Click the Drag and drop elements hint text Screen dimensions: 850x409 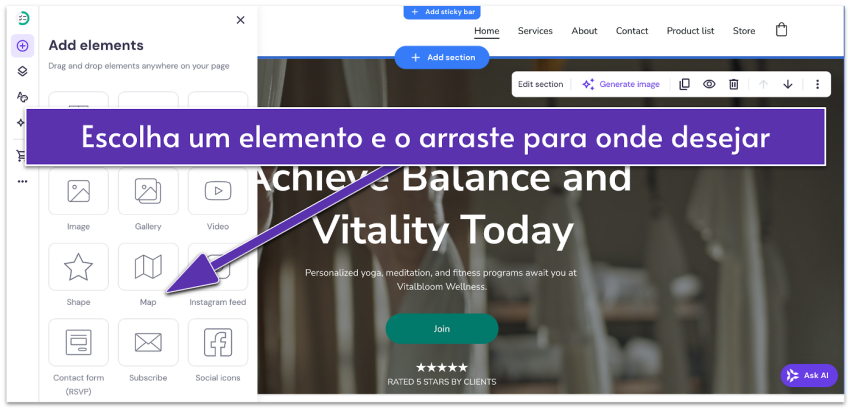139,66
